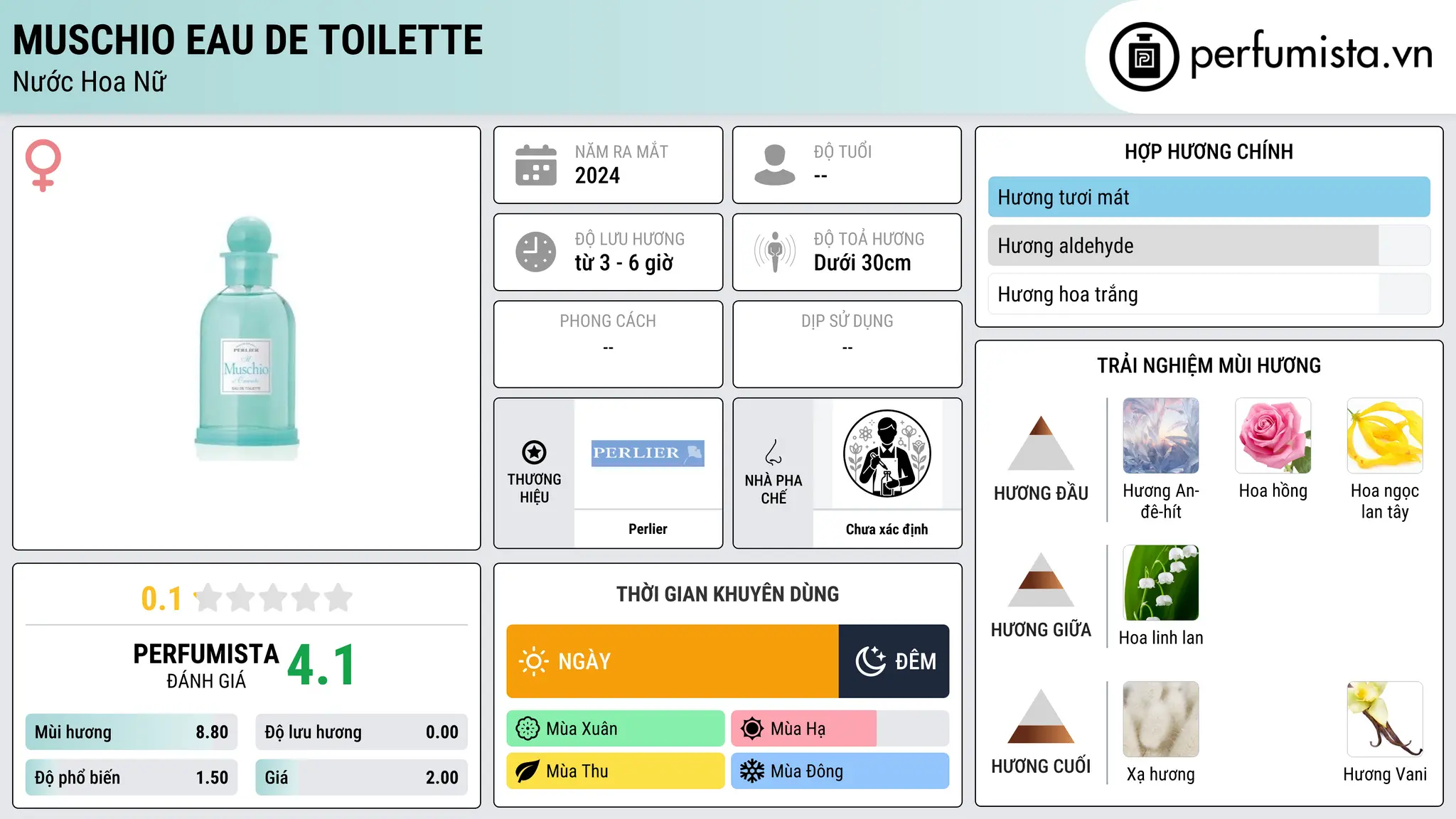Click the Muschio Eau de Toilette title
This screenshot has width=1456, height=819.
[248, 40]
